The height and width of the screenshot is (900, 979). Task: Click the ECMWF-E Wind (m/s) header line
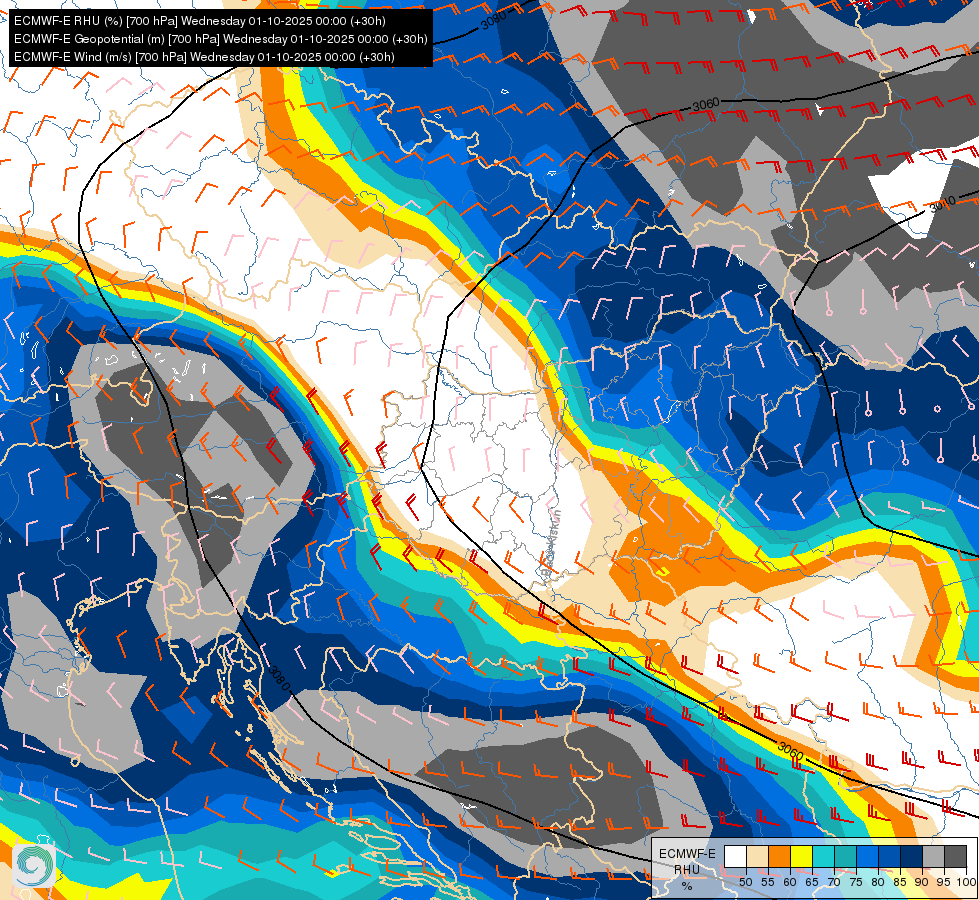204,57
